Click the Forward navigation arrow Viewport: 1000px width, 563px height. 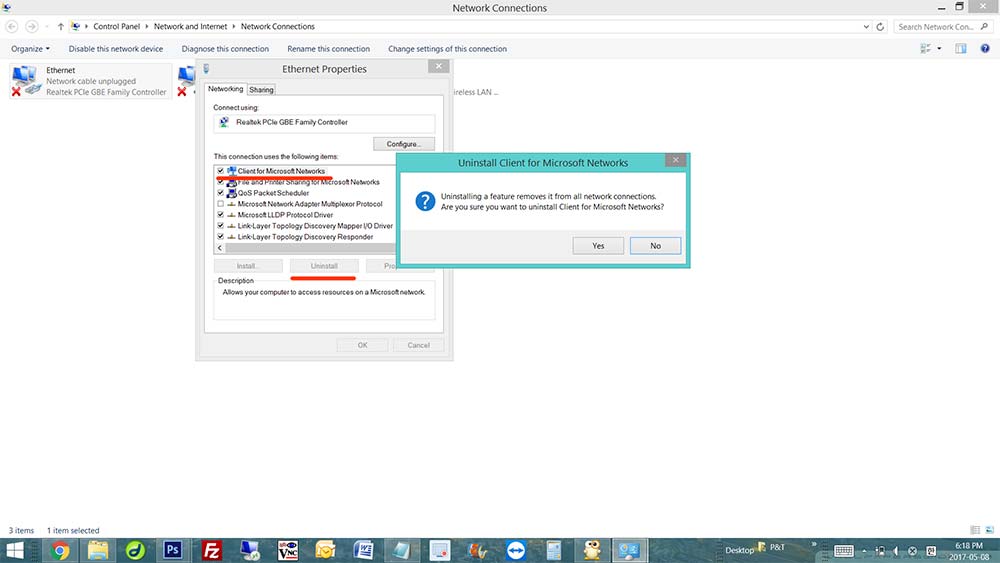tap(31, 26)
